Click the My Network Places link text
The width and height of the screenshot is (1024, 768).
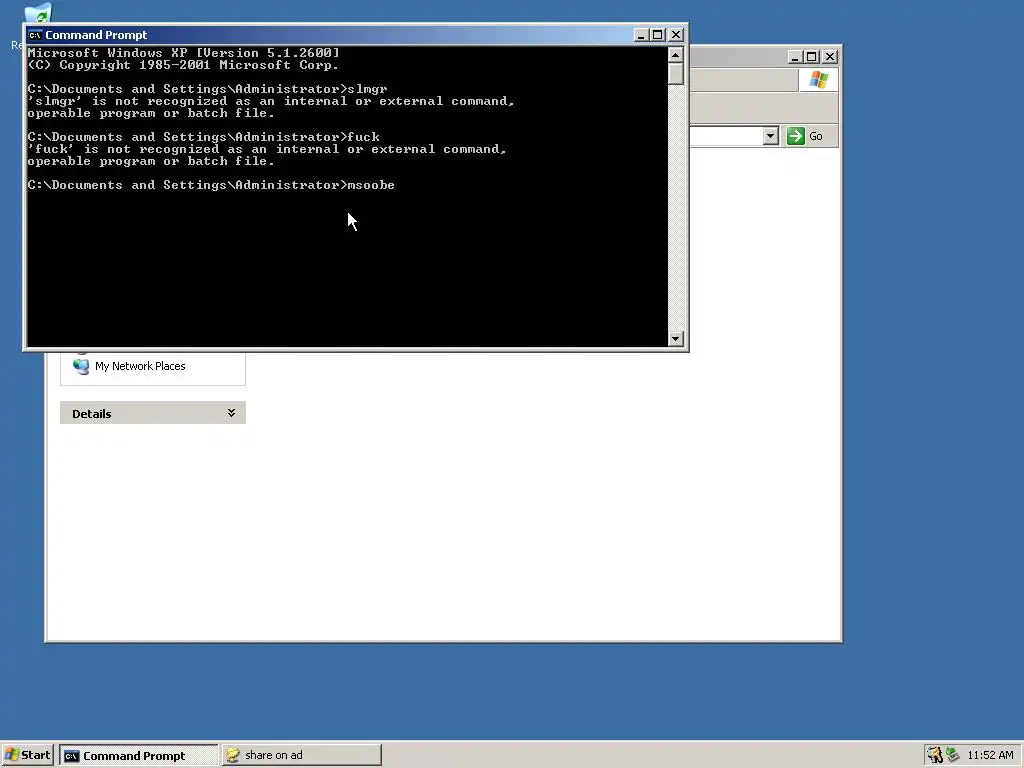point(140,366)
